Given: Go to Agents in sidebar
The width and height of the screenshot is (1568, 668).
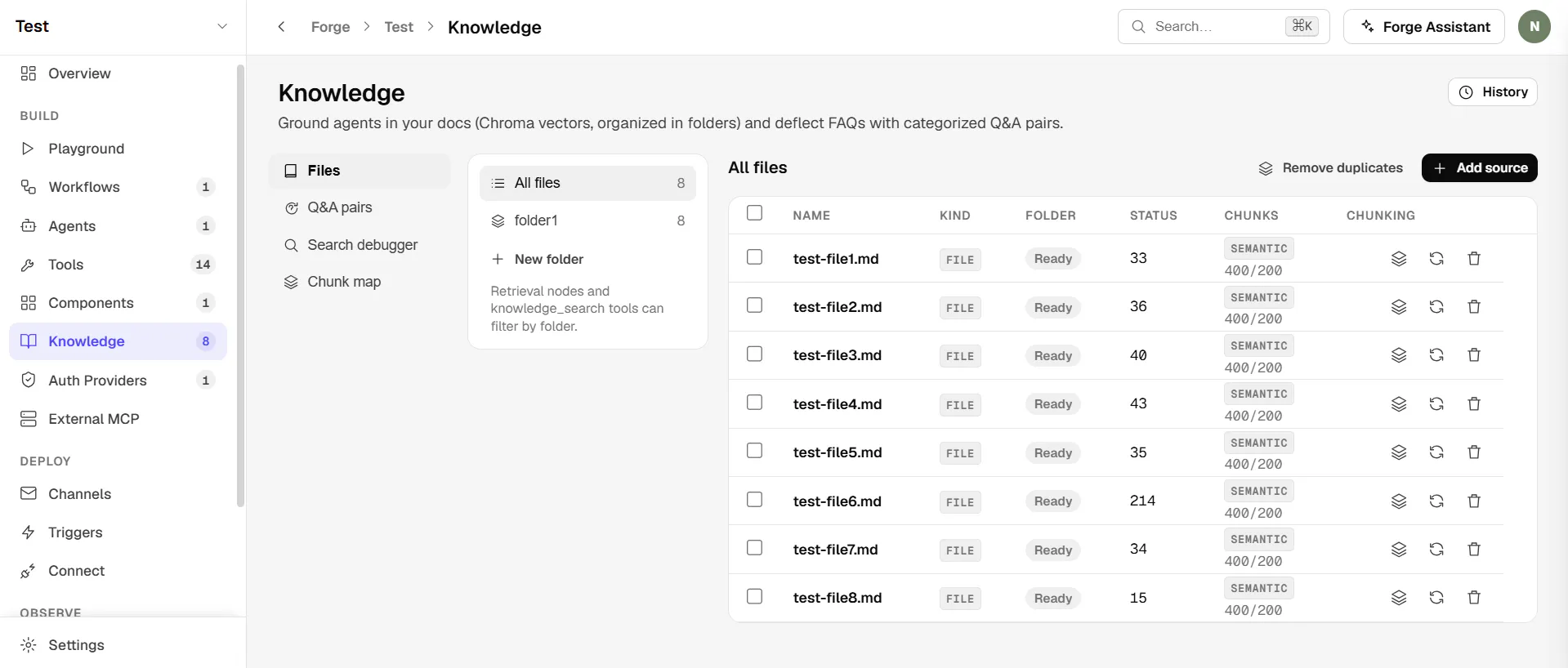Looking at the screenshot, I should [118, 226].
